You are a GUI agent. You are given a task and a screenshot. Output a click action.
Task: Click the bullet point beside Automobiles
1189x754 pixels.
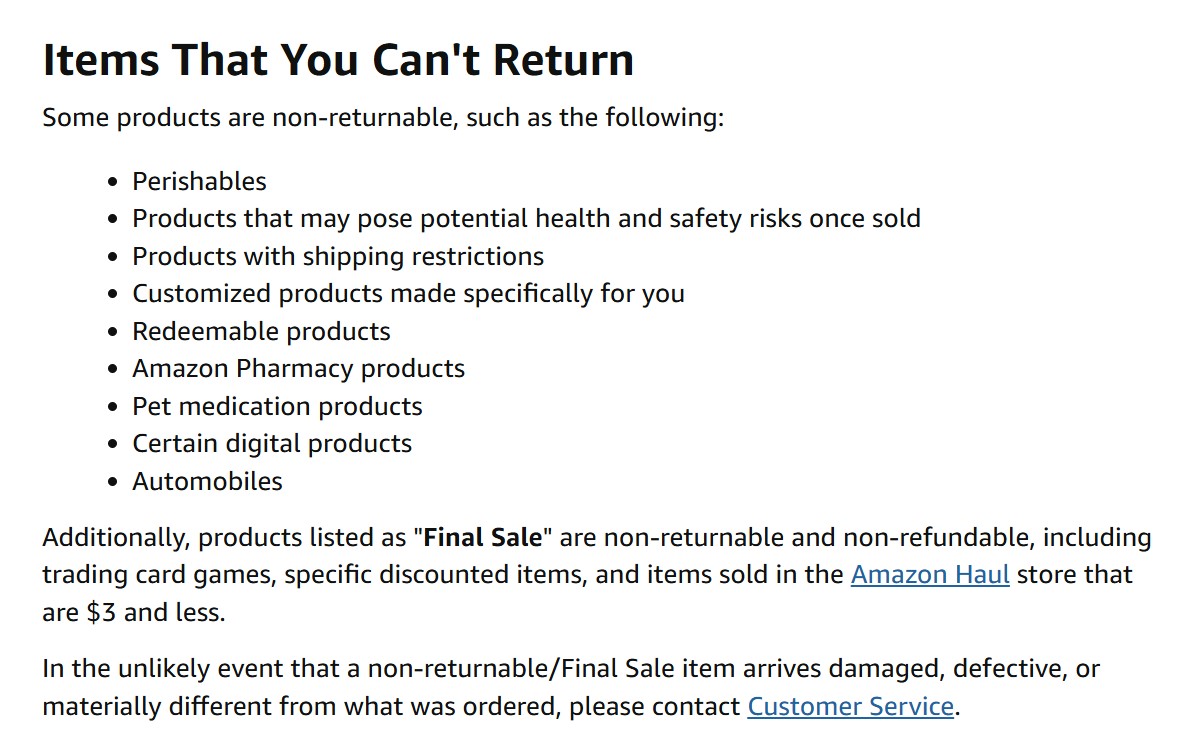(x=113, y=482)
